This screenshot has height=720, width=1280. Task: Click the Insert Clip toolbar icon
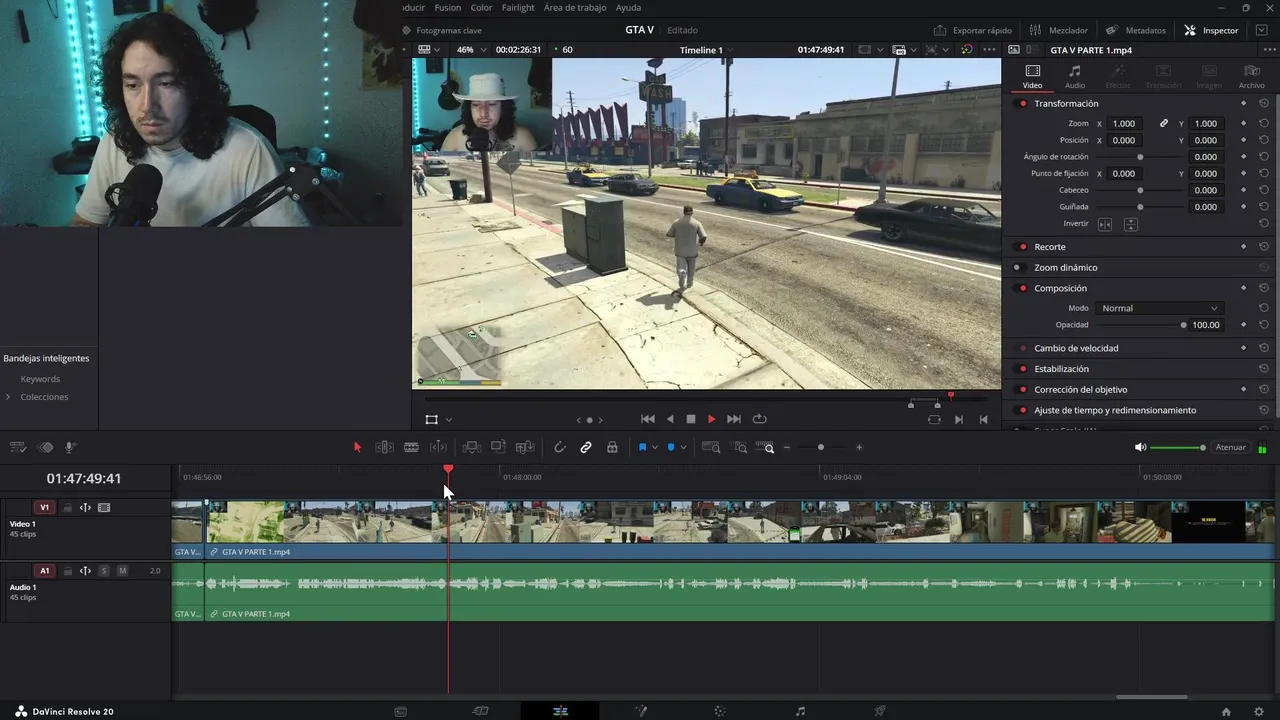click(471, 447)
